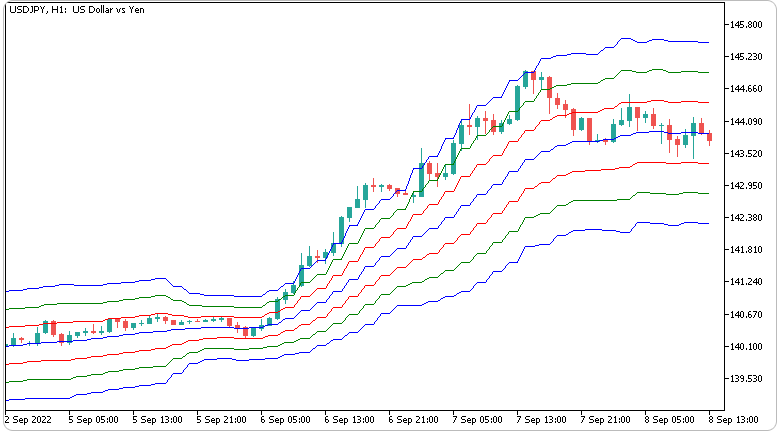This screenshot has height=431, width=780.
Task: Click the 142.380 price label
Action: click(746, 218)
